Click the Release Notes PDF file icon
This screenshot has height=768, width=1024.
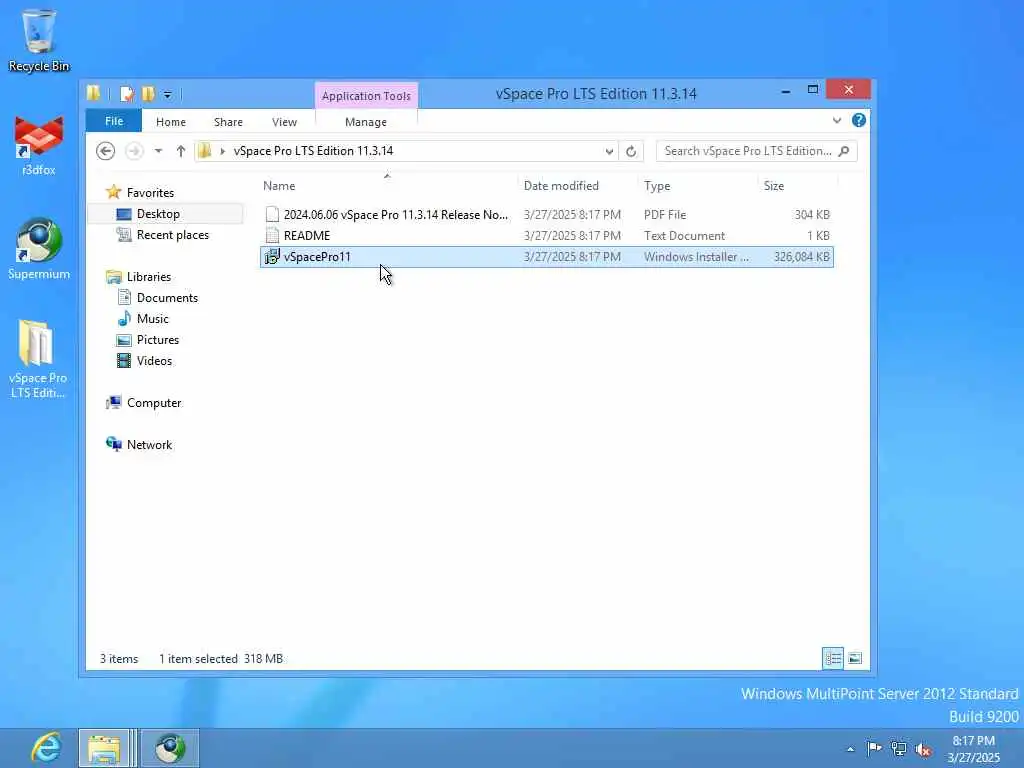point(272,214)
